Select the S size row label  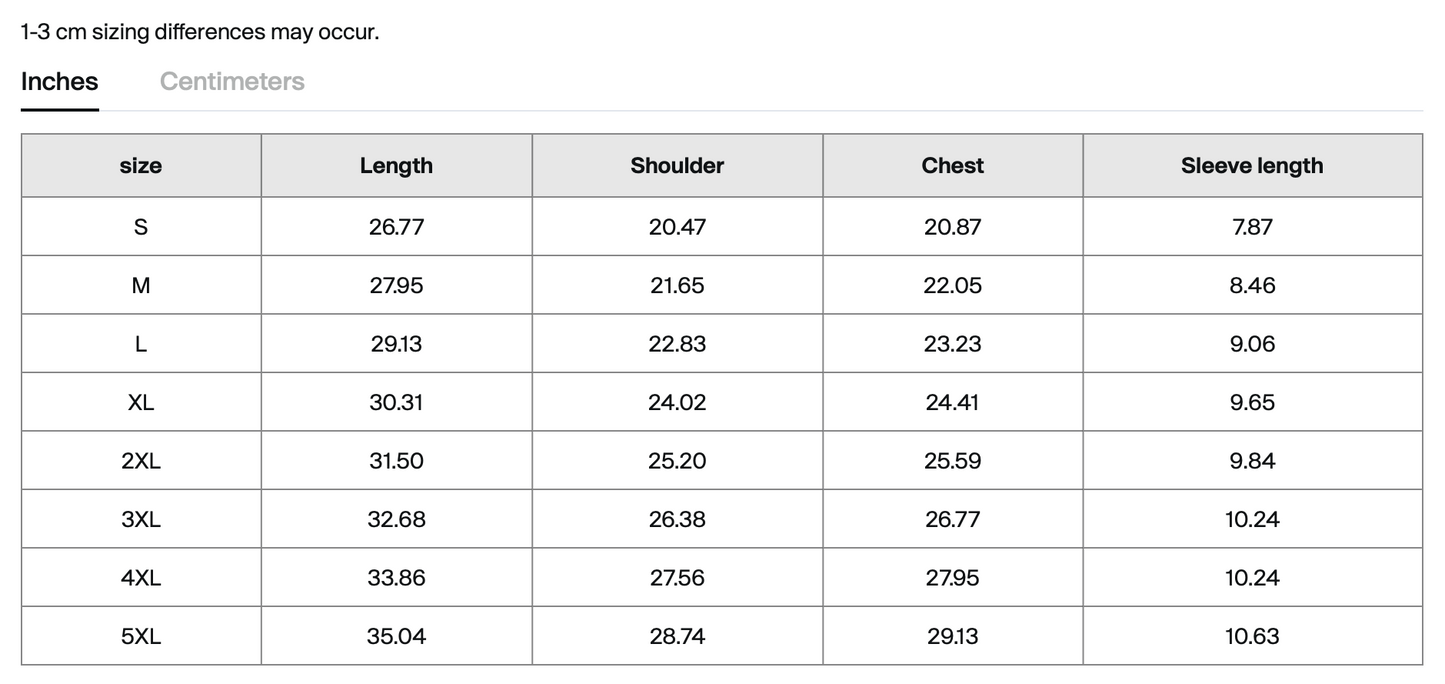tap(141, 227)
